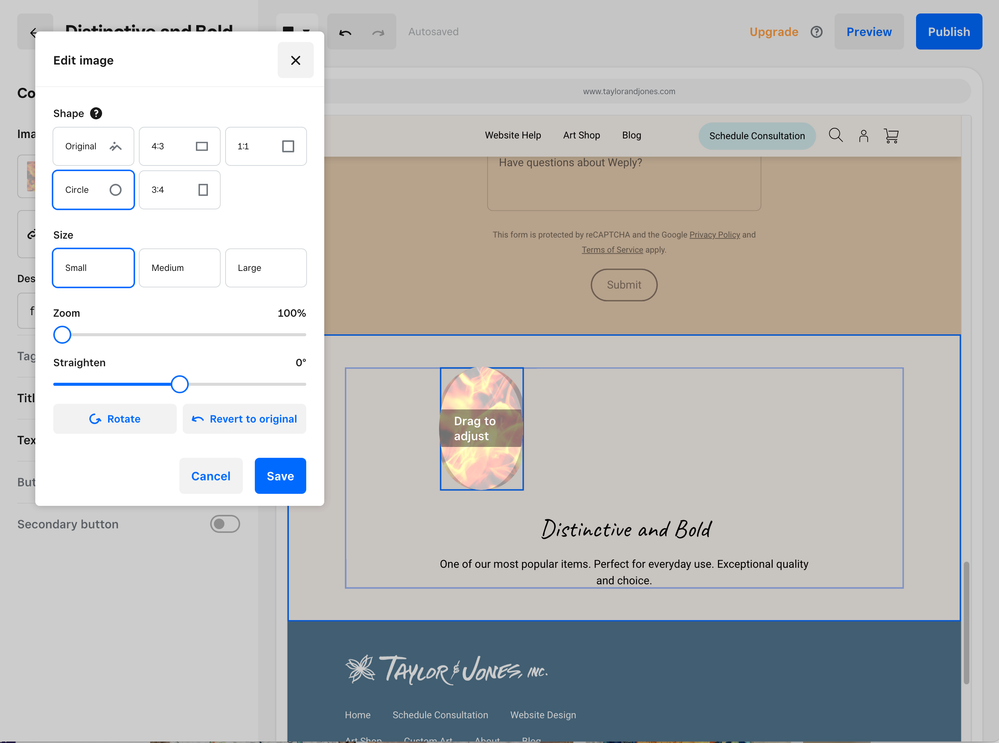This screenshot has height=743, width=999.
Task: Click the account profile icon
Action: pos(863,136)
